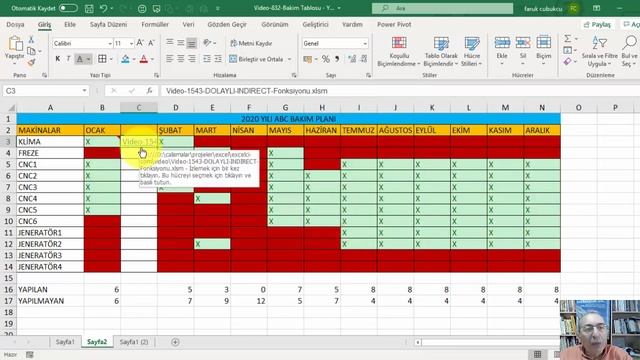
Task: Click the title cell 2020 YILI ABC BAKIM PLANI
Action: coord(289,119)
